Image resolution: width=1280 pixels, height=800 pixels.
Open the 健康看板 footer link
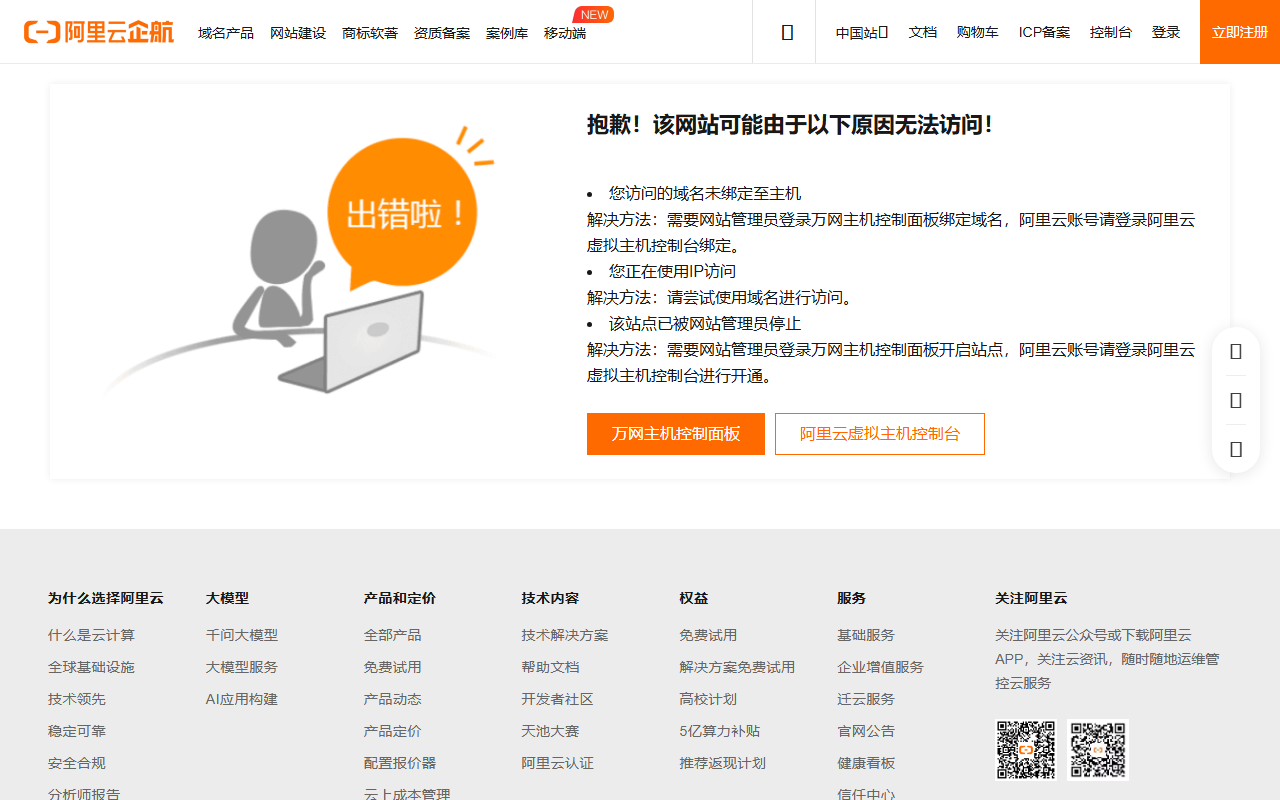tap(867, 763)
